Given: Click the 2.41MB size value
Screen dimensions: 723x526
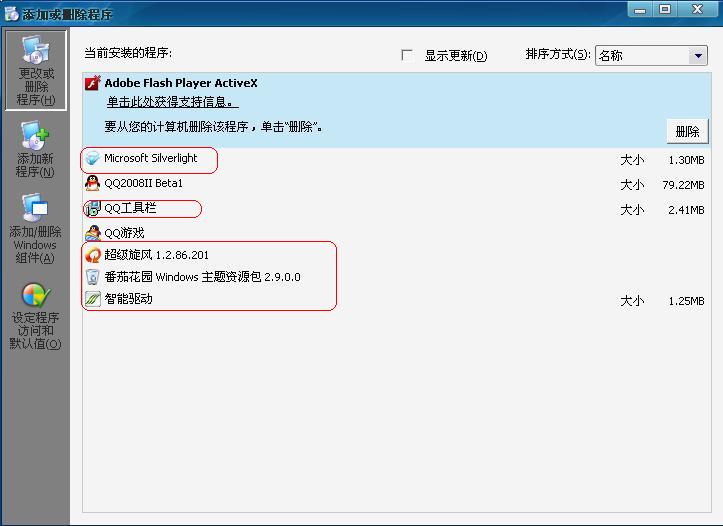Looking at the screenshot, I should 686,210.
